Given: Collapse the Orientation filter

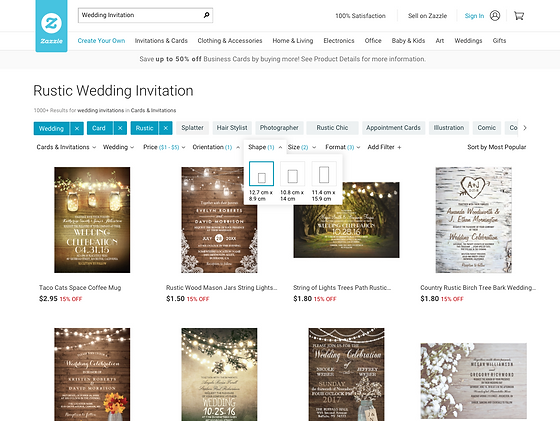Looking at the screenshot, I should coord(216,147).
